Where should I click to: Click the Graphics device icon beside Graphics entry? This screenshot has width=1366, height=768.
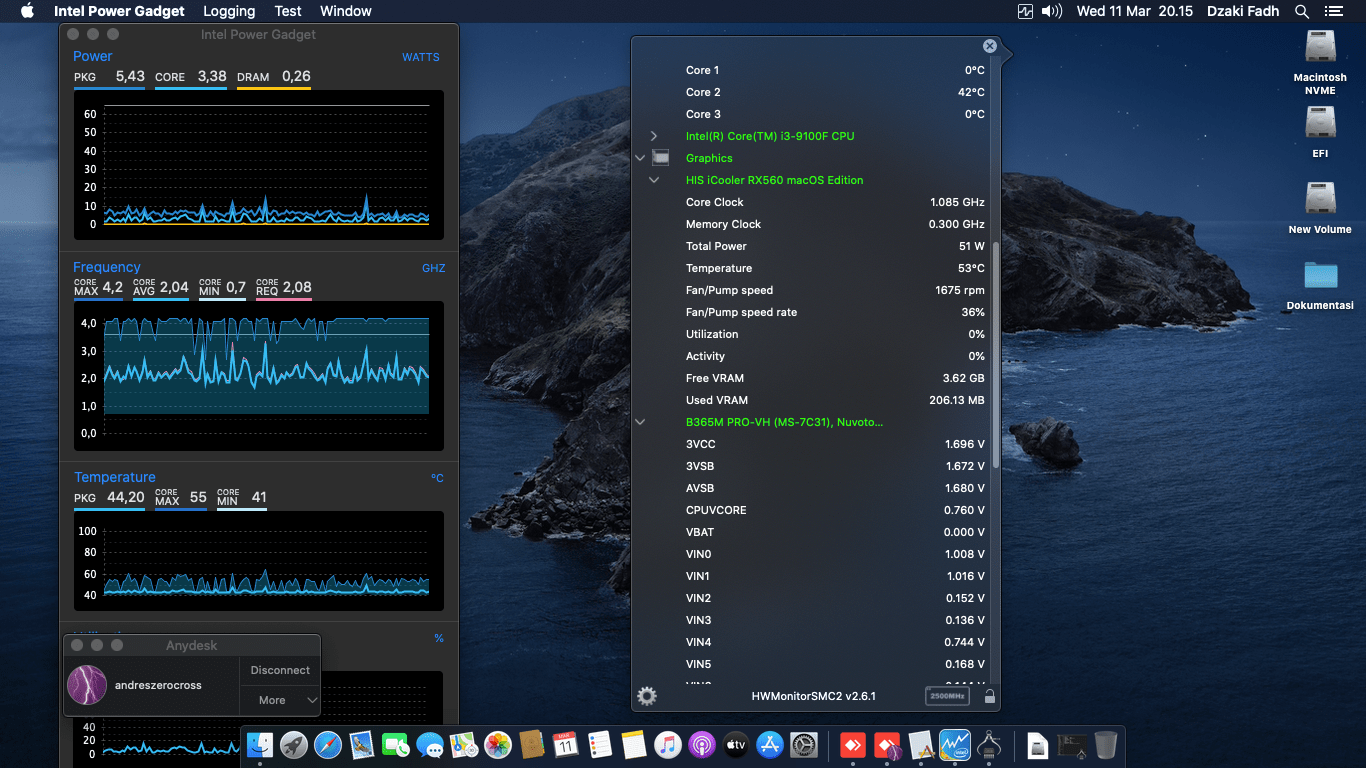[660, 157]
